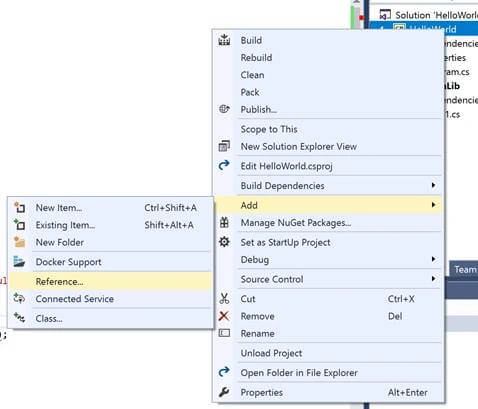Expand the Debug submenu arrow
The width and height of the screenshot is (478, 409).
coord(433,259)
